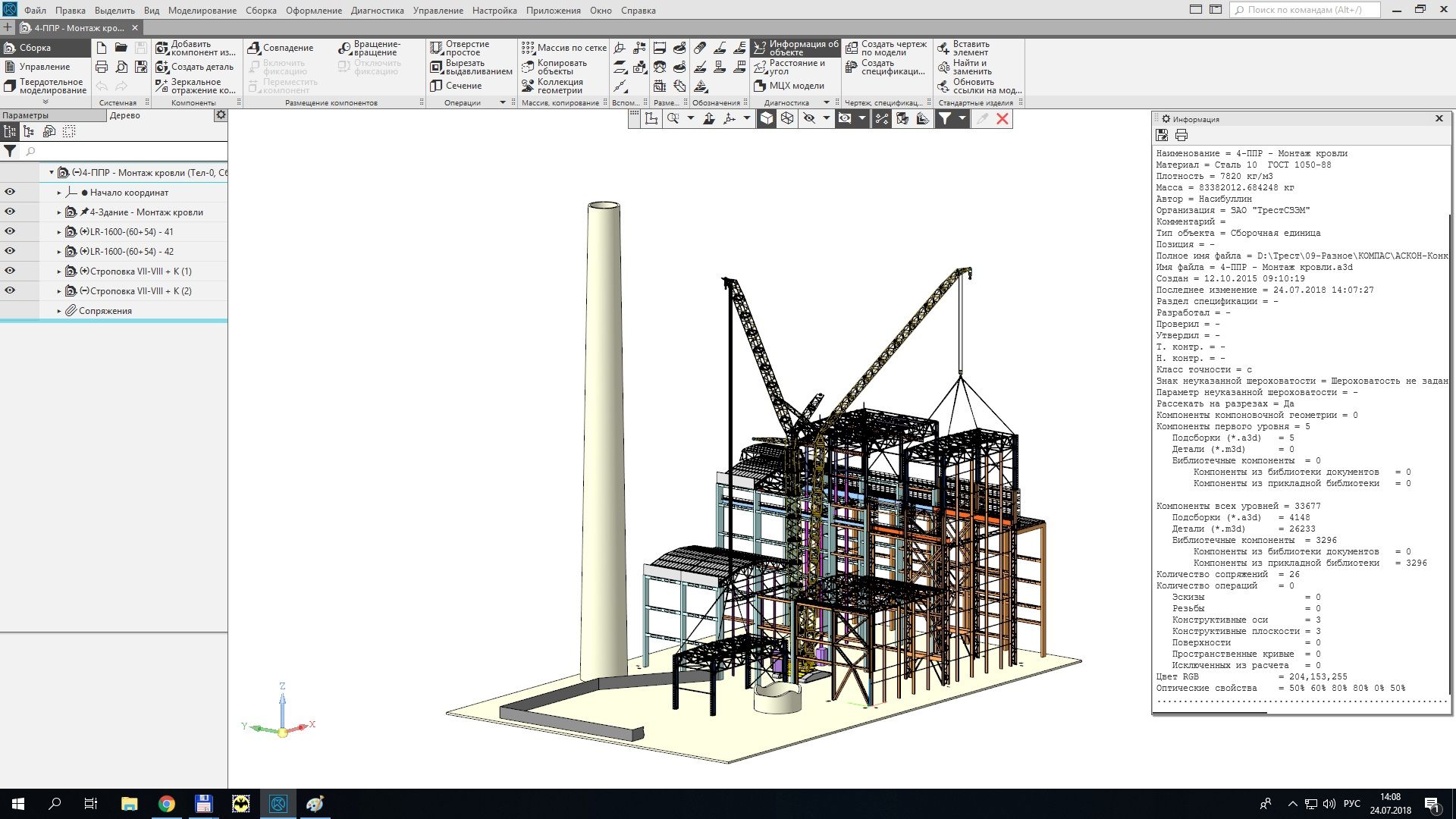The image size is (1456, 819).
Task: Toggle visibility of LR-1600-(60+54) - 41
Action: (x=10, y=231)
